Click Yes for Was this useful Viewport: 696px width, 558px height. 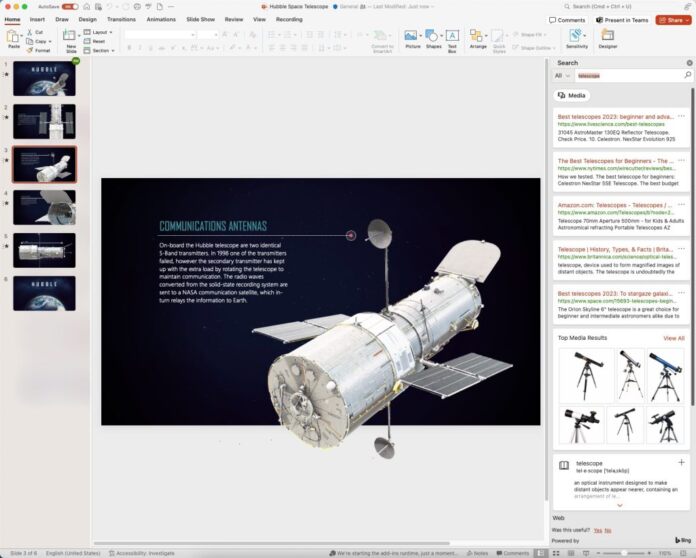pos(597,530)
